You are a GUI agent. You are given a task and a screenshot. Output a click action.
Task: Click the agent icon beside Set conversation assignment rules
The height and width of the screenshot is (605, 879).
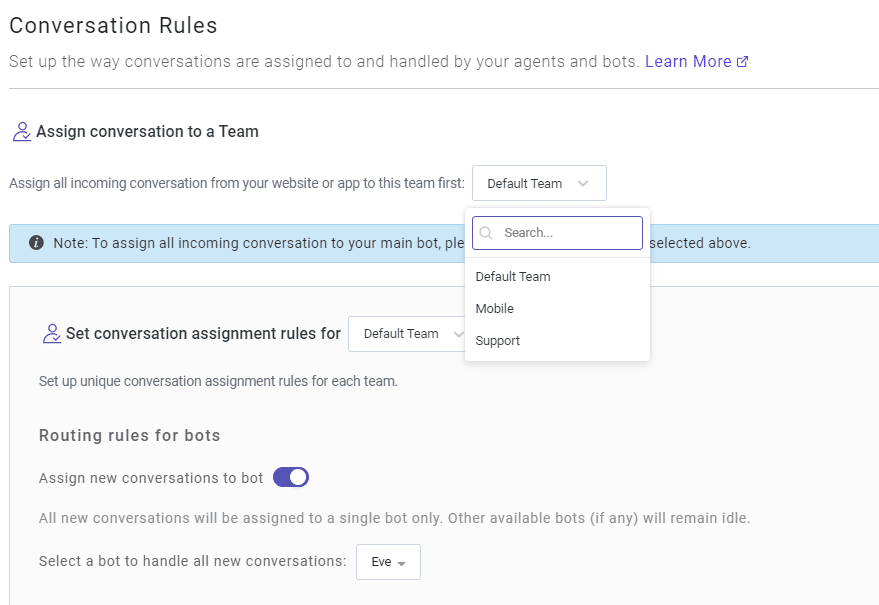click(x=52, y=334)
